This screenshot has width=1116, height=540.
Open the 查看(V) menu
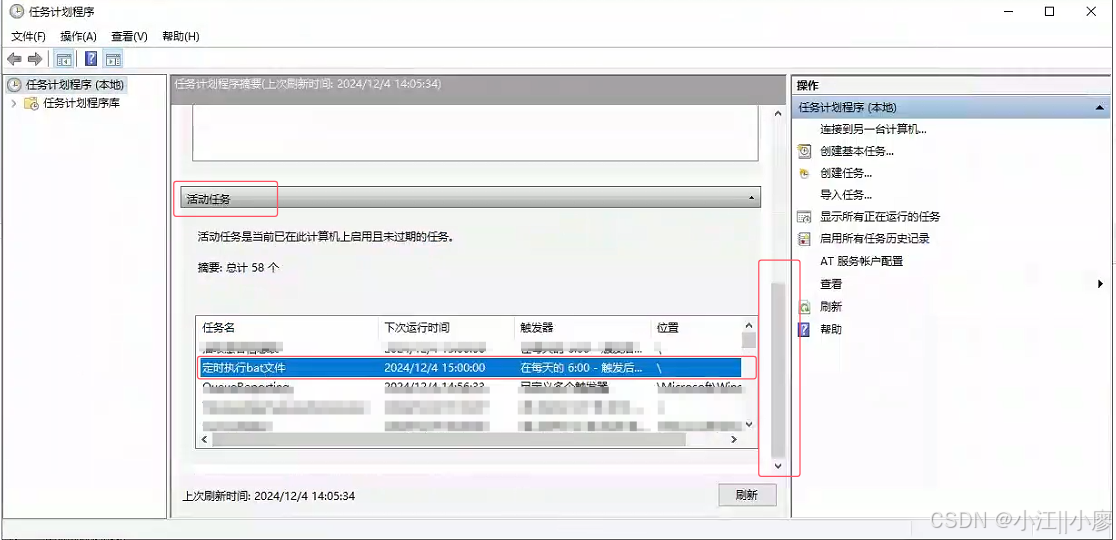coord(130,36)
